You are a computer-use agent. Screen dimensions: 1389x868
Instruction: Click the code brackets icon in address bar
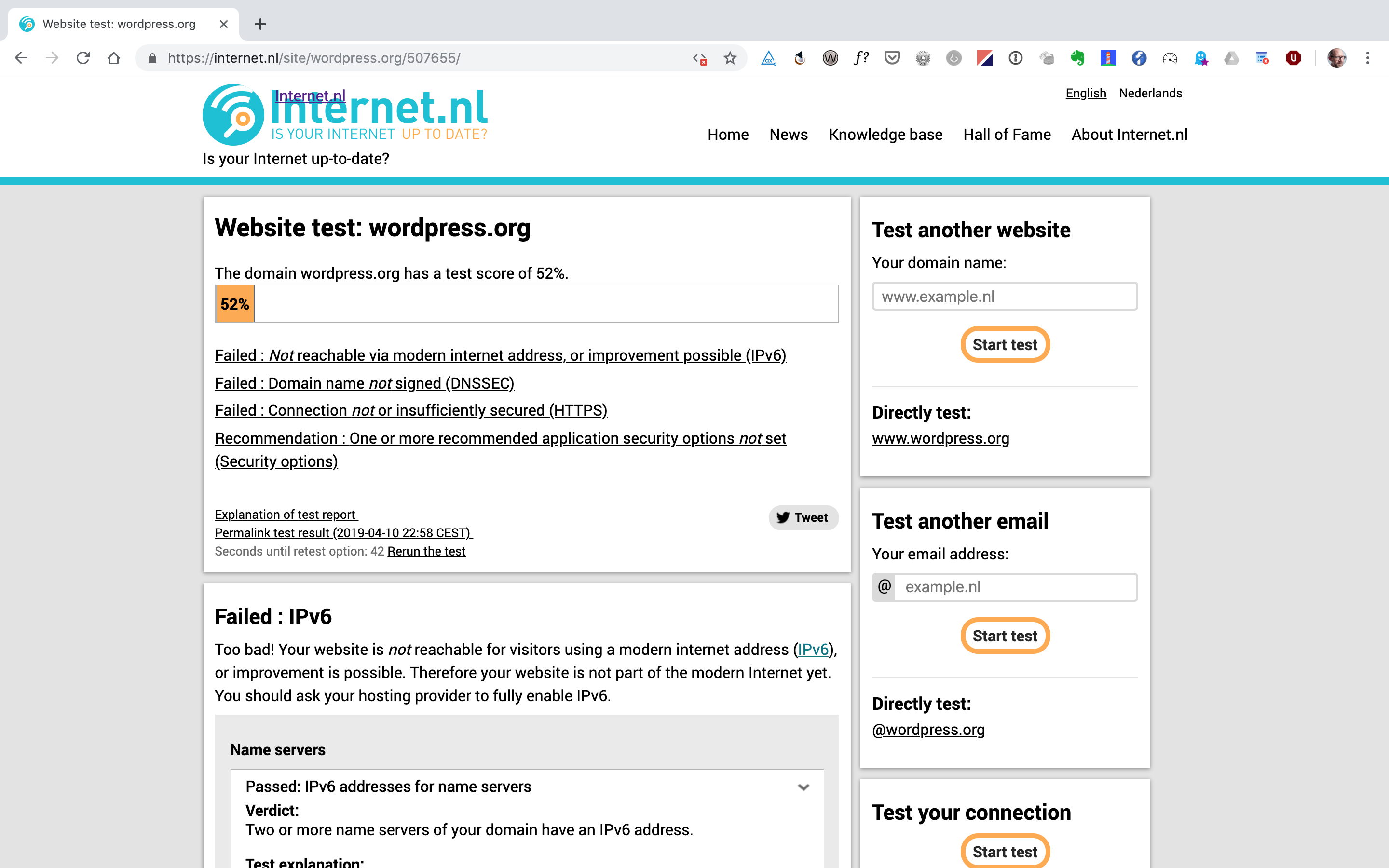click(x=700, y=58)
